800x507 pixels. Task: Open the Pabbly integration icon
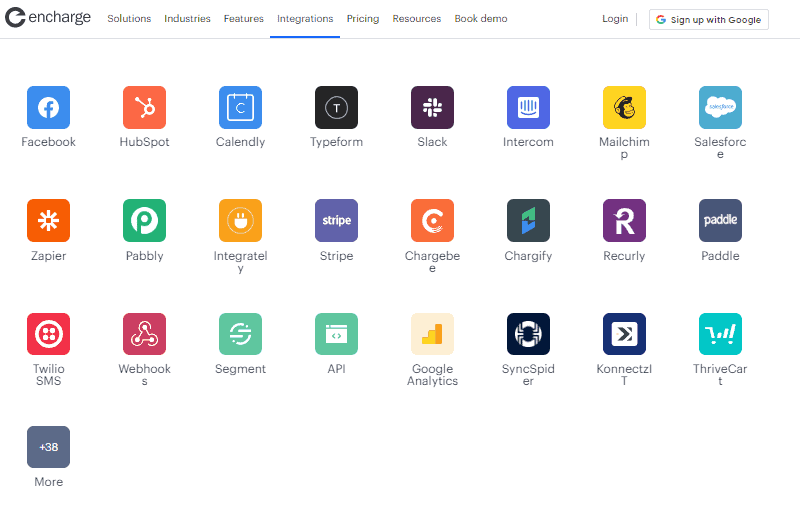tap(144, 220)
